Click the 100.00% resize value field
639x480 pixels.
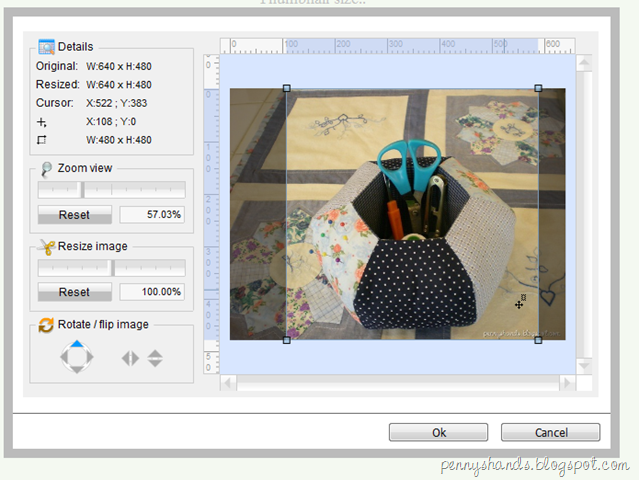click(x=152, y=292)
